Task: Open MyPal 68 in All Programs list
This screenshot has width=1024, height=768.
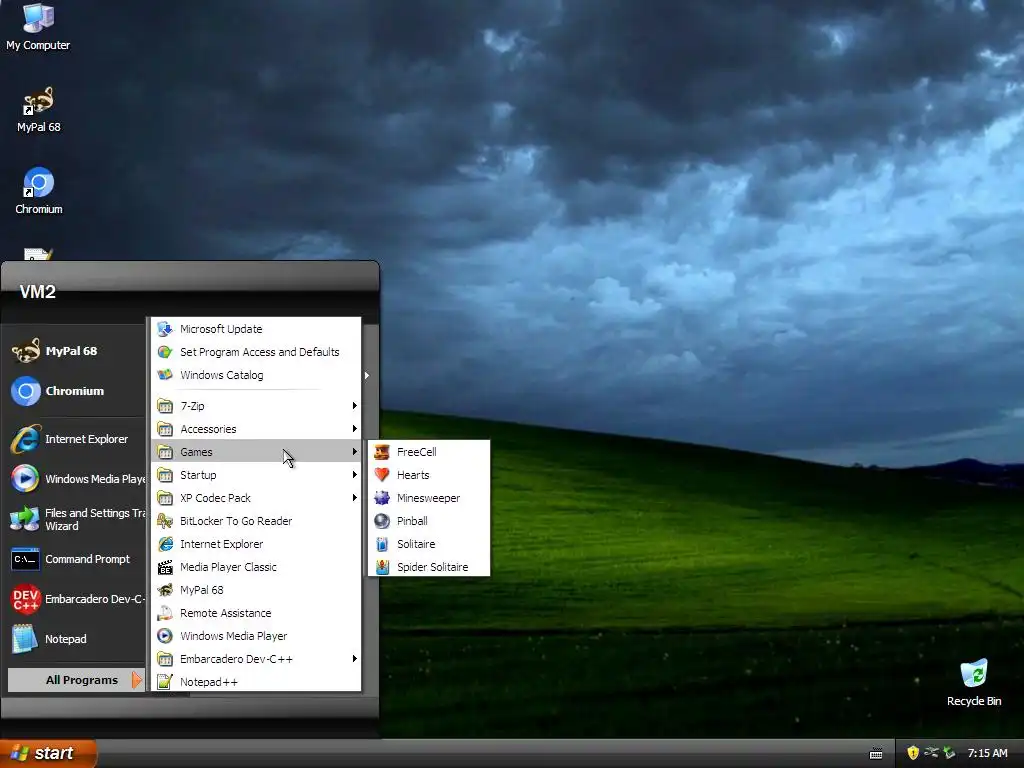Action: point(256,590)
